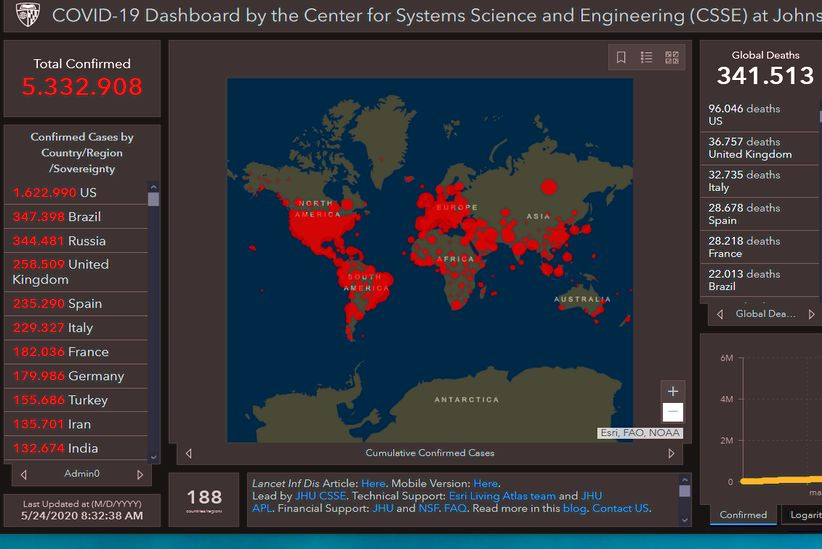Zoom in on the map
Screen dimensions: 822x549
tap(673, 391)
